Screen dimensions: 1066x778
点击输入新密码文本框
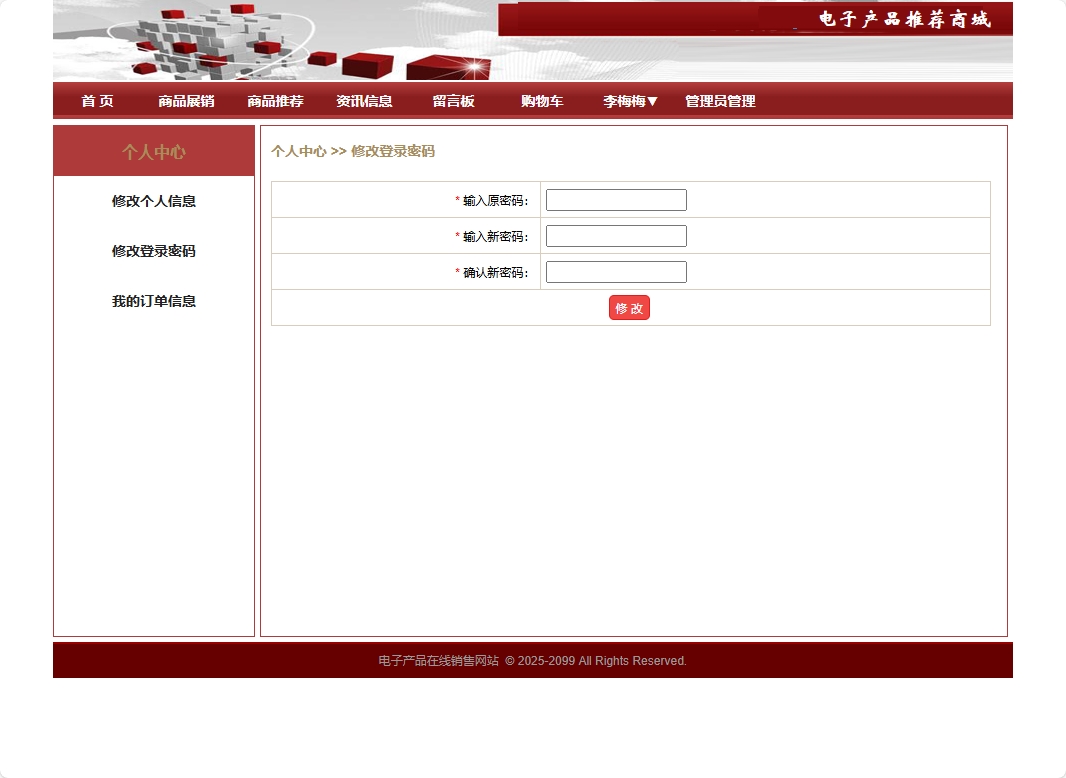tap(615, 235)
